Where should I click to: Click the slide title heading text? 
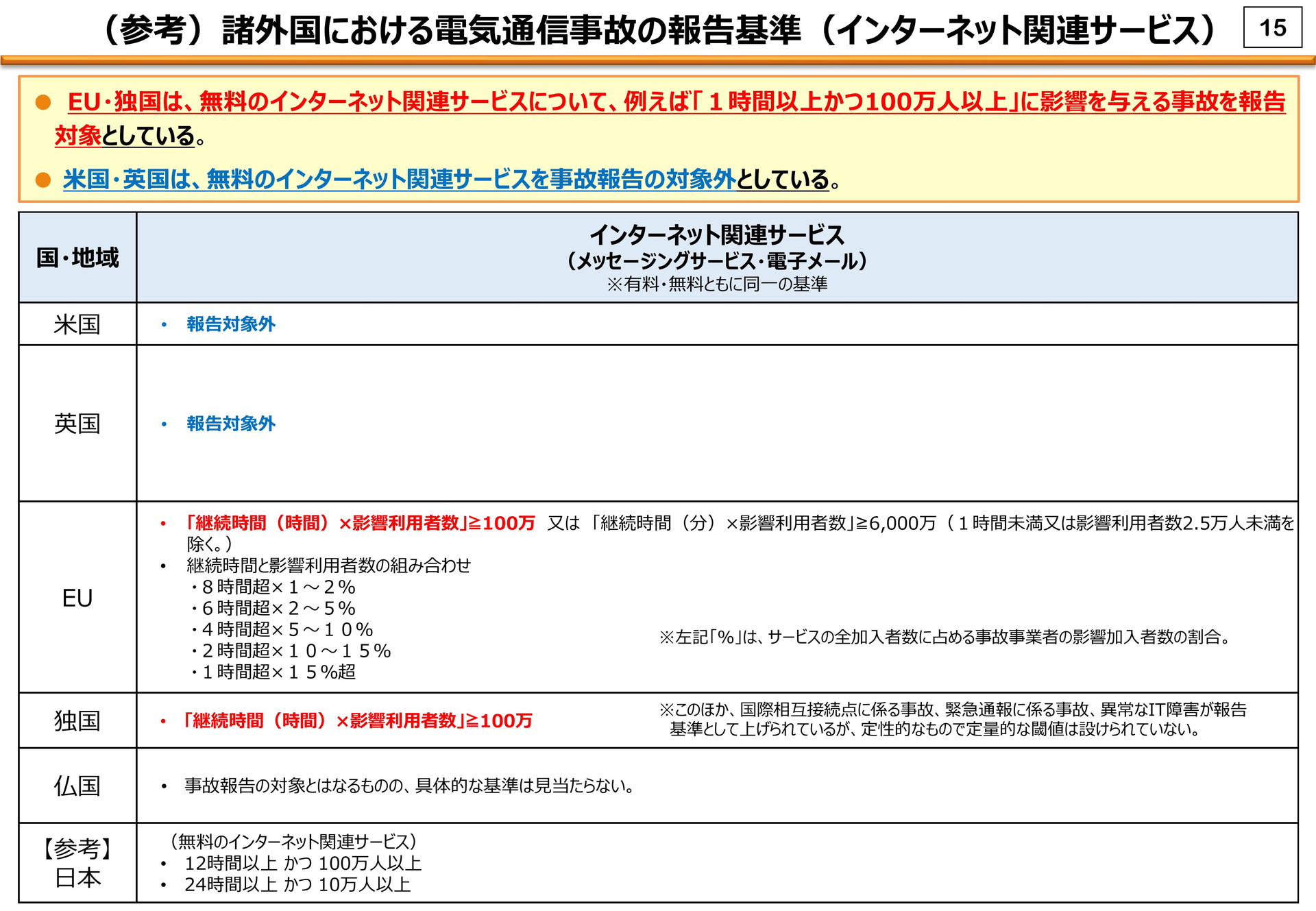click(658, 29)
